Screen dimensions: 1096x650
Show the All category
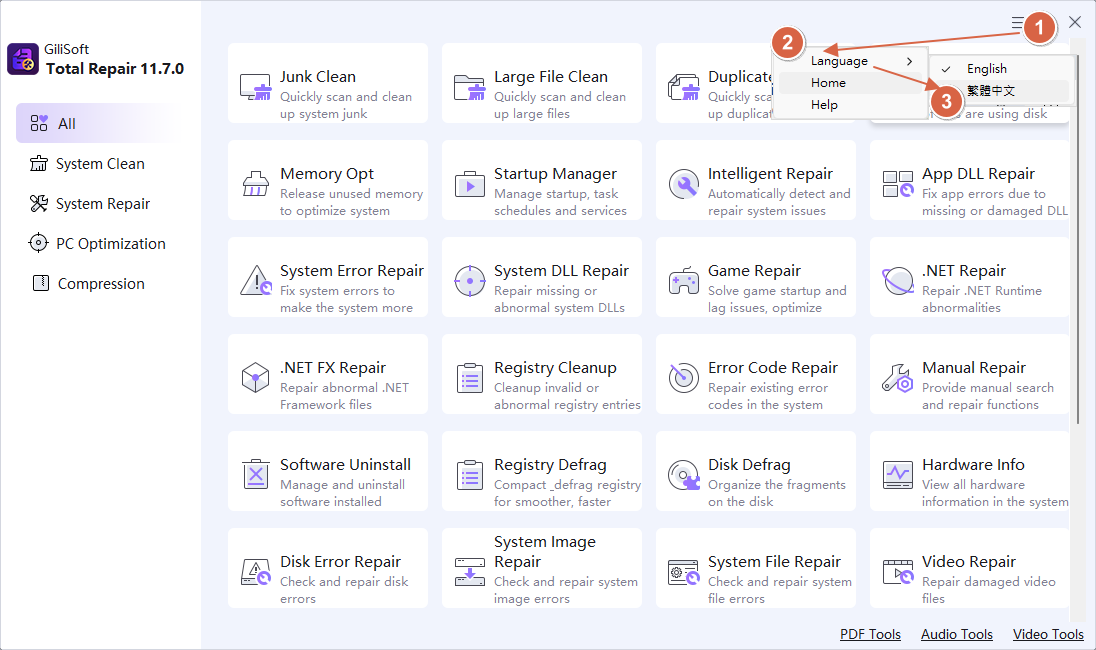click(98, 124)
